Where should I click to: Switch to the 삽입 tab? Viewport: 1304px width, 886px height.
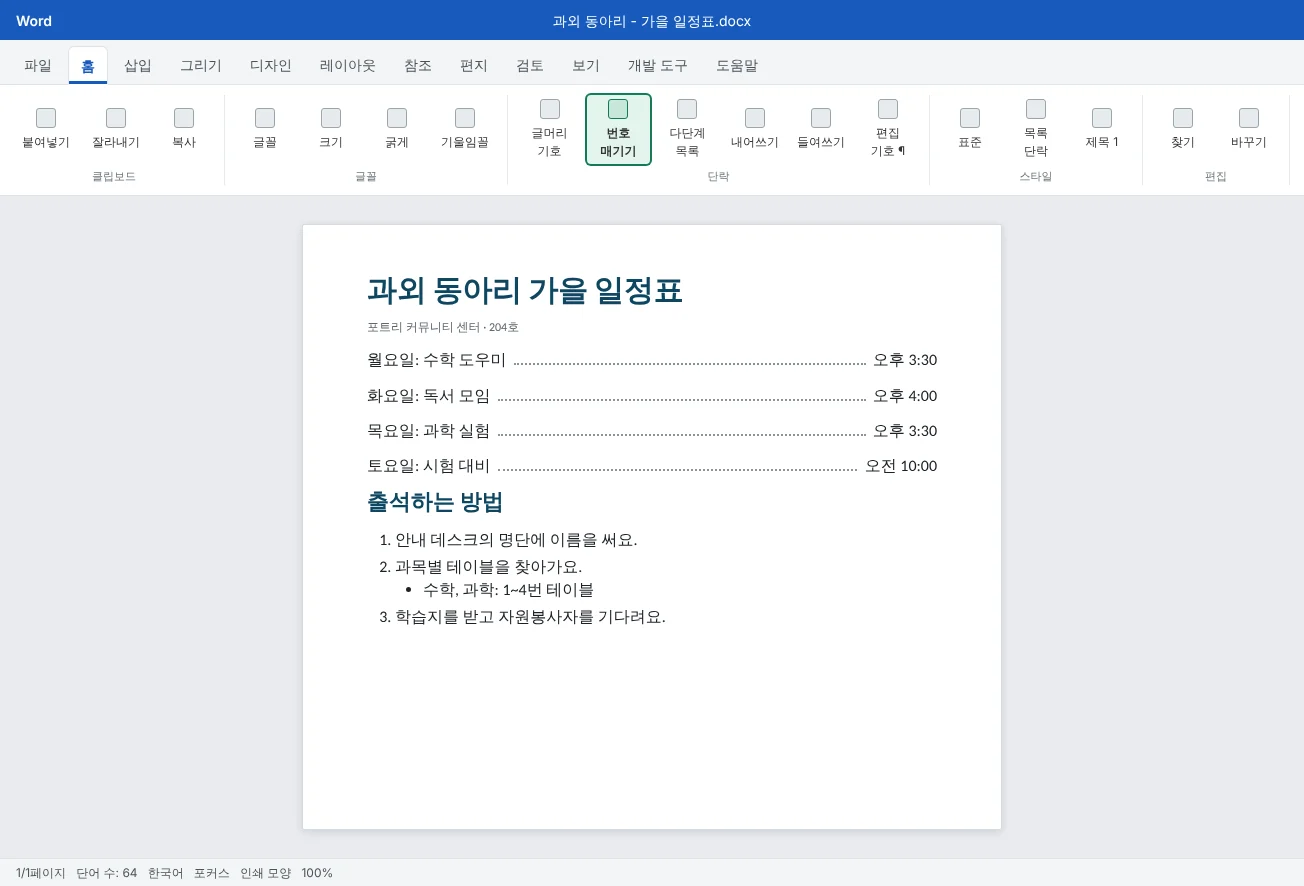pyautogui.click(x=138, y=66)
